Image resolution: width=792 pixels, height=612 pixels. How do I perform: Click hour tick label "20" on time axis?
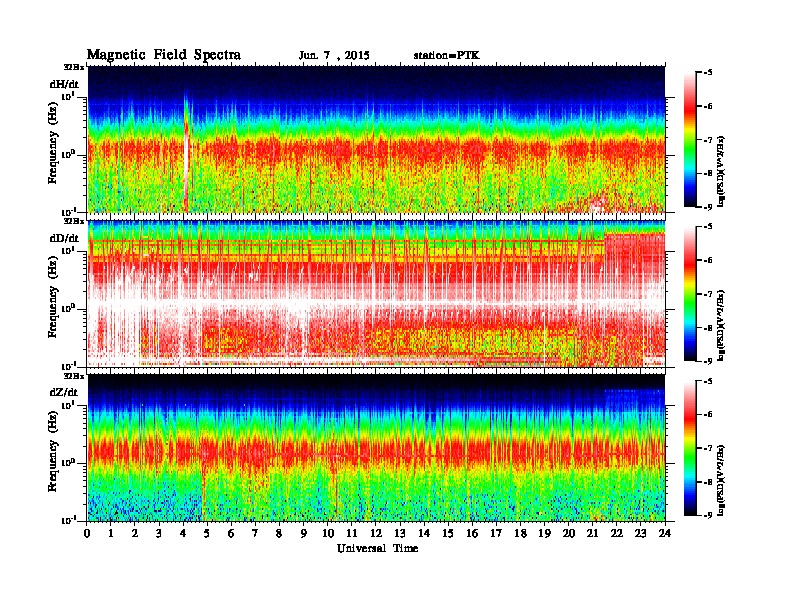click(x=569, y=533)
